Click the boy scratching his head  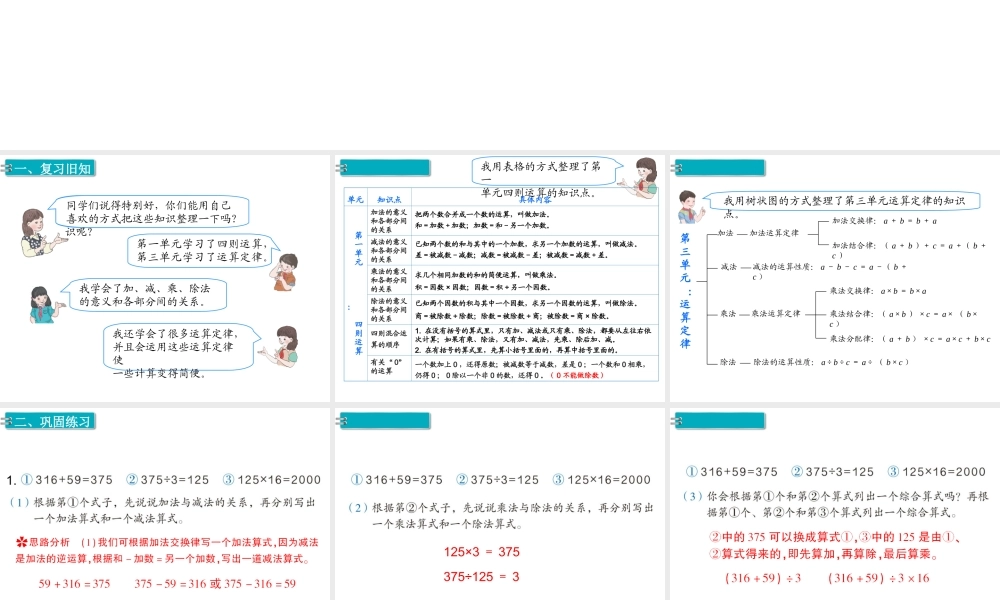point(286,271)
